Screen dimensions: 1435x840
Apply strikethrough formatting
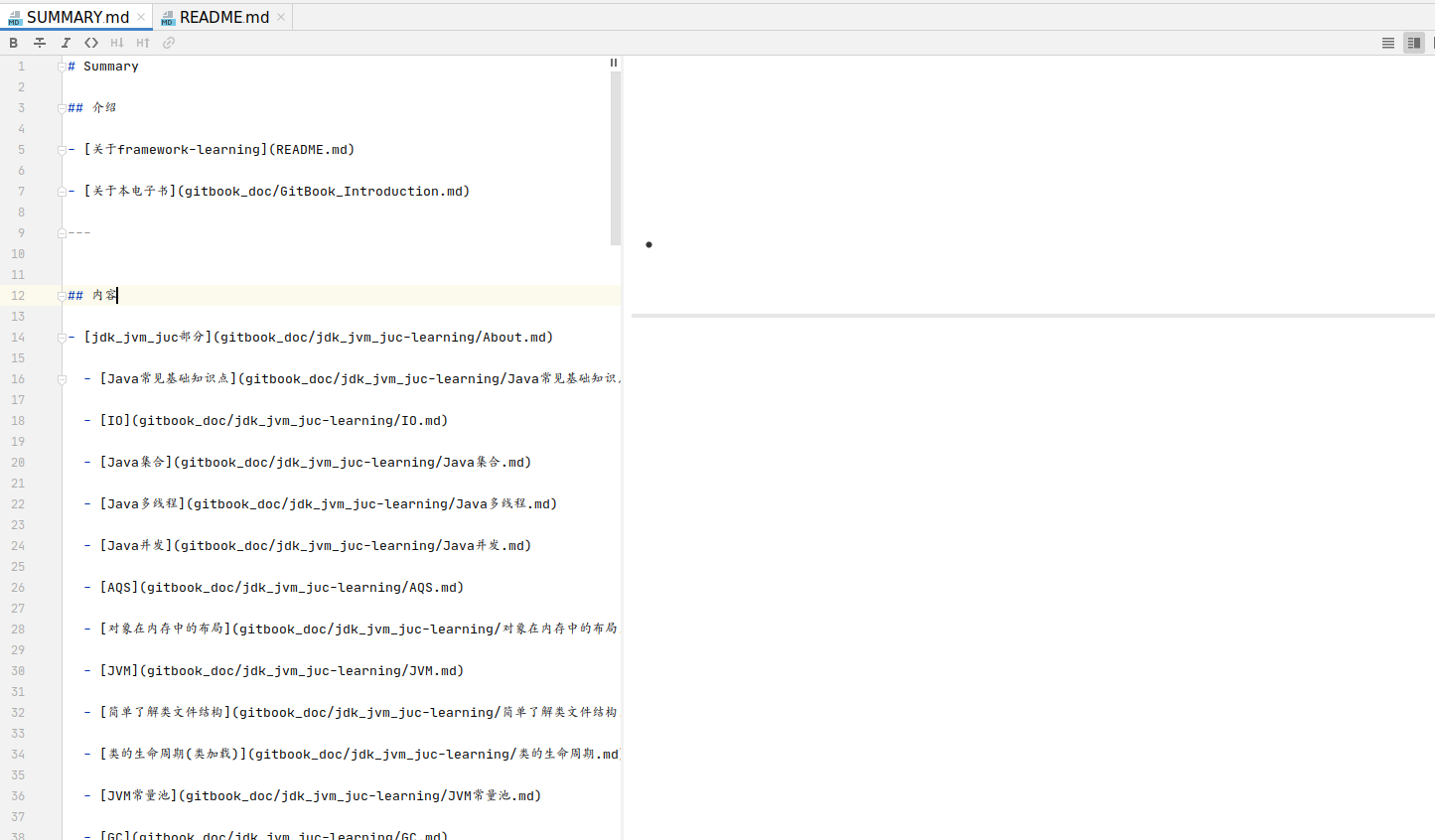pos(40,43)
